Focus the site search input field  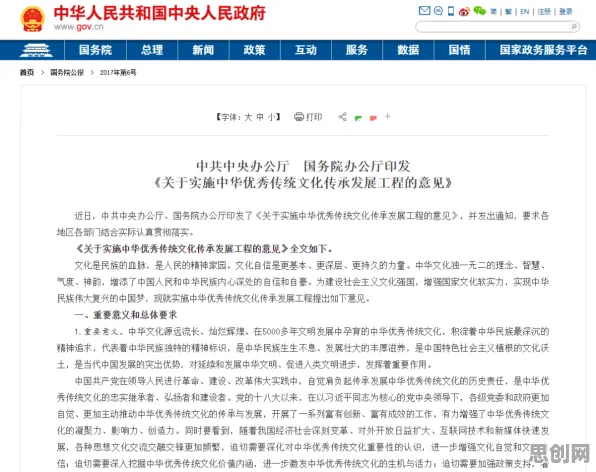(x=497, y=27)
